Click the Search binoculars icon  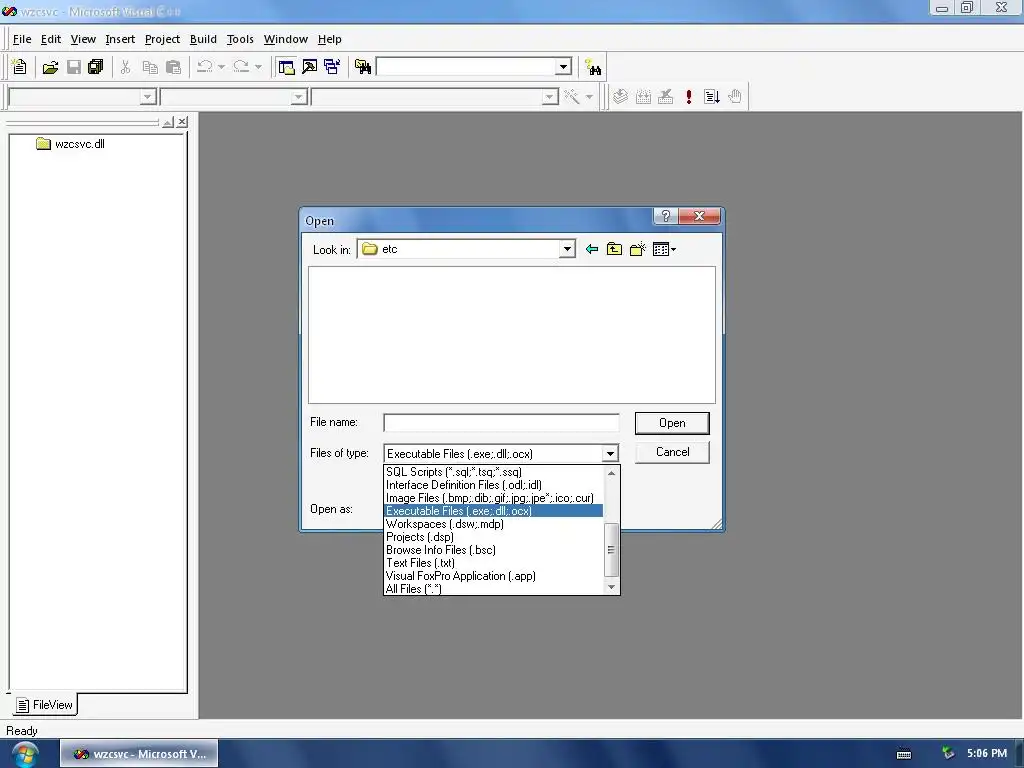593,67
